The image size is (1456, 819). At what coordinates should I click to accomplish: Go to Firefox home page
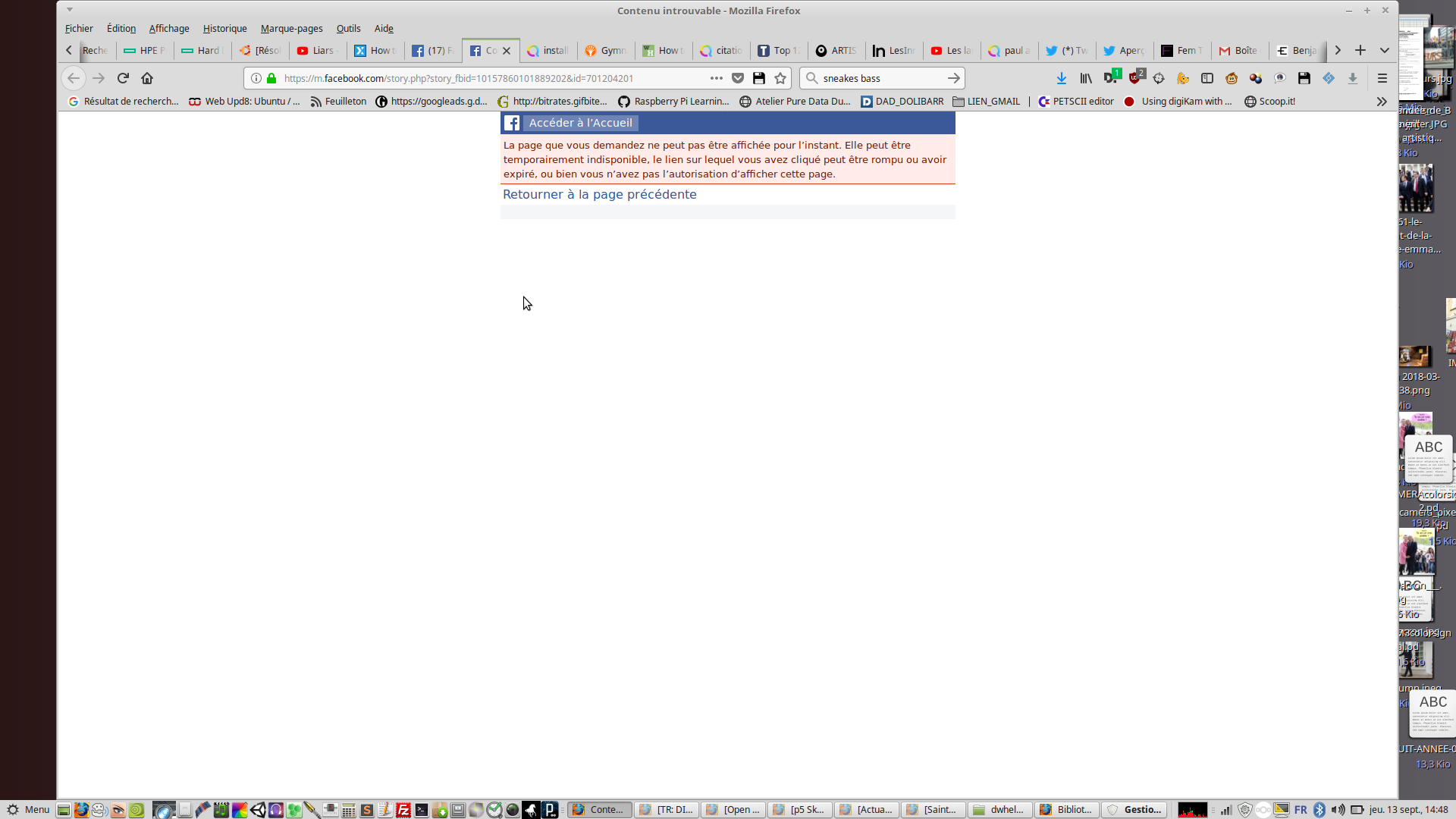tap(147, 78)
